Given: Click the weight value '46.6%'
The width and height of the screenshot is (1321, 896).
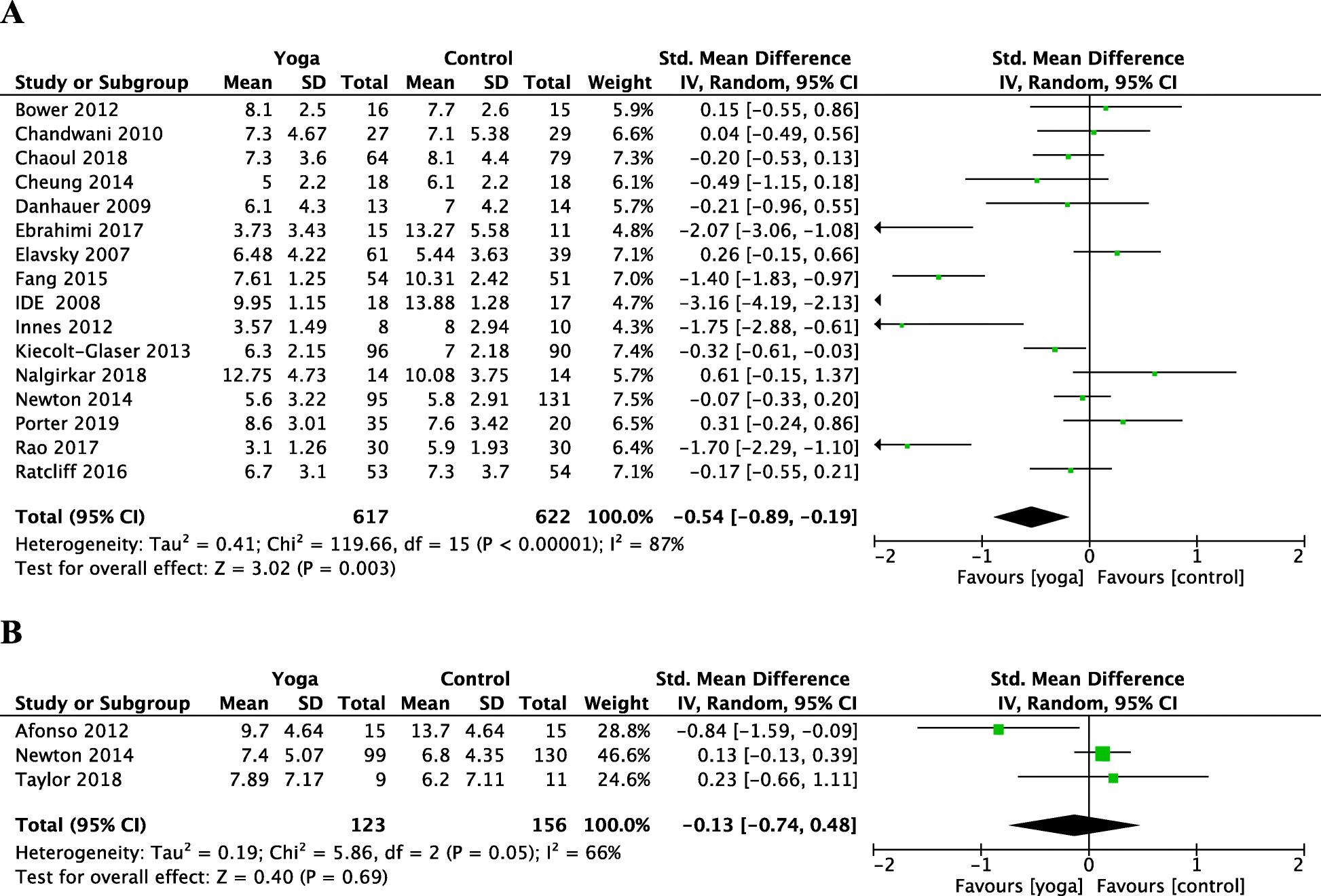Looking at the screenshot, I should pos(623,755).
